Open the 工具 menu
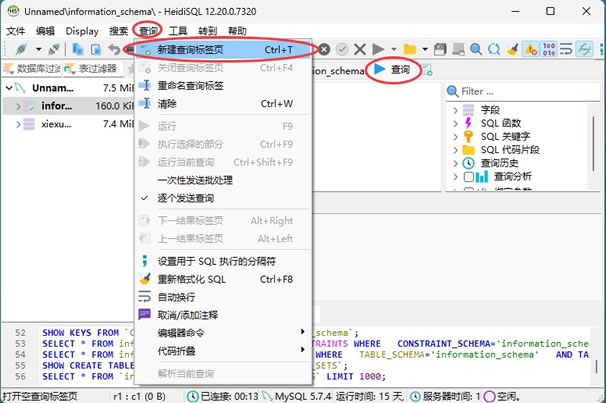 [x=178, y=31]
